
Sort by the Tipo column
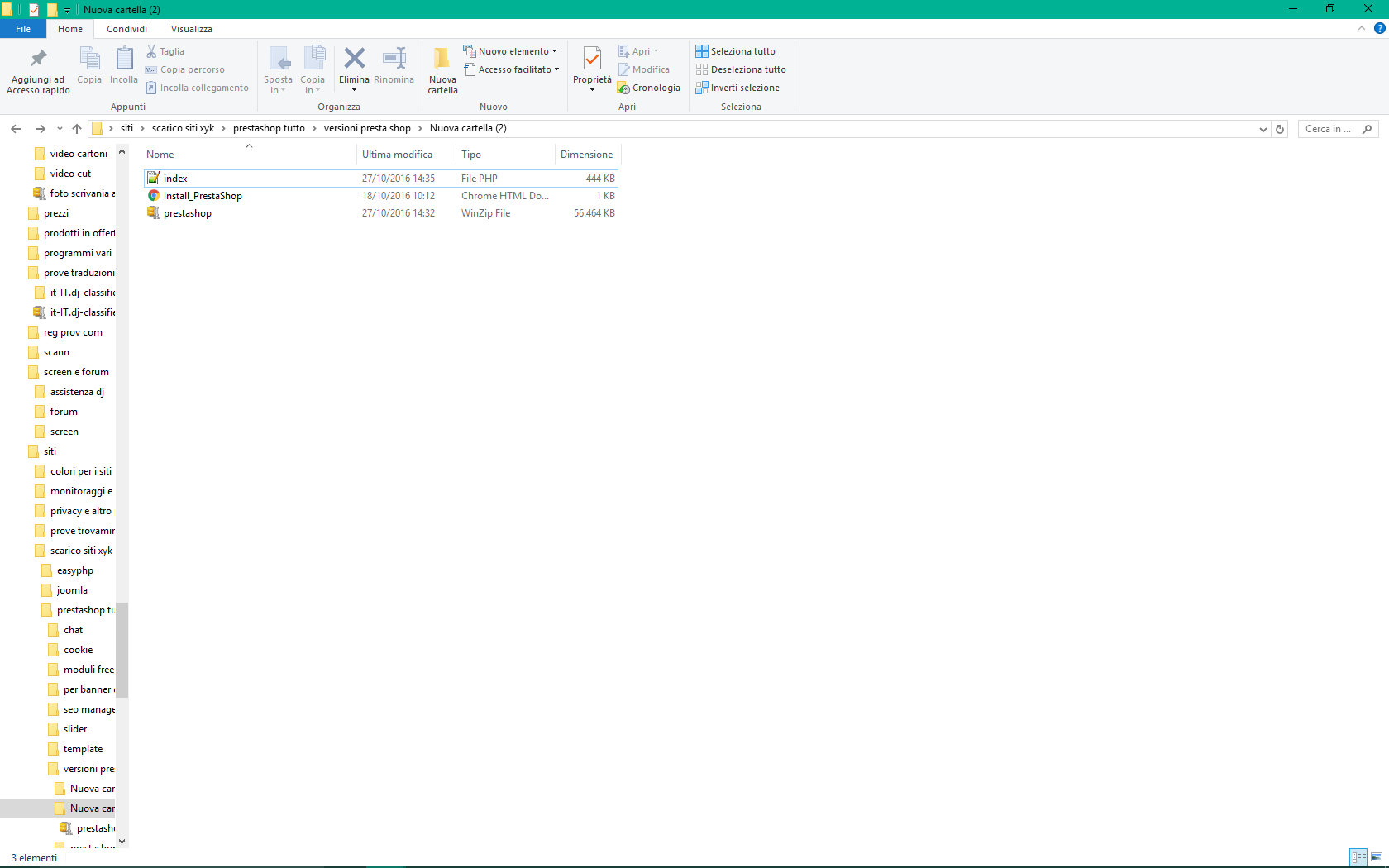pos(505,155)
